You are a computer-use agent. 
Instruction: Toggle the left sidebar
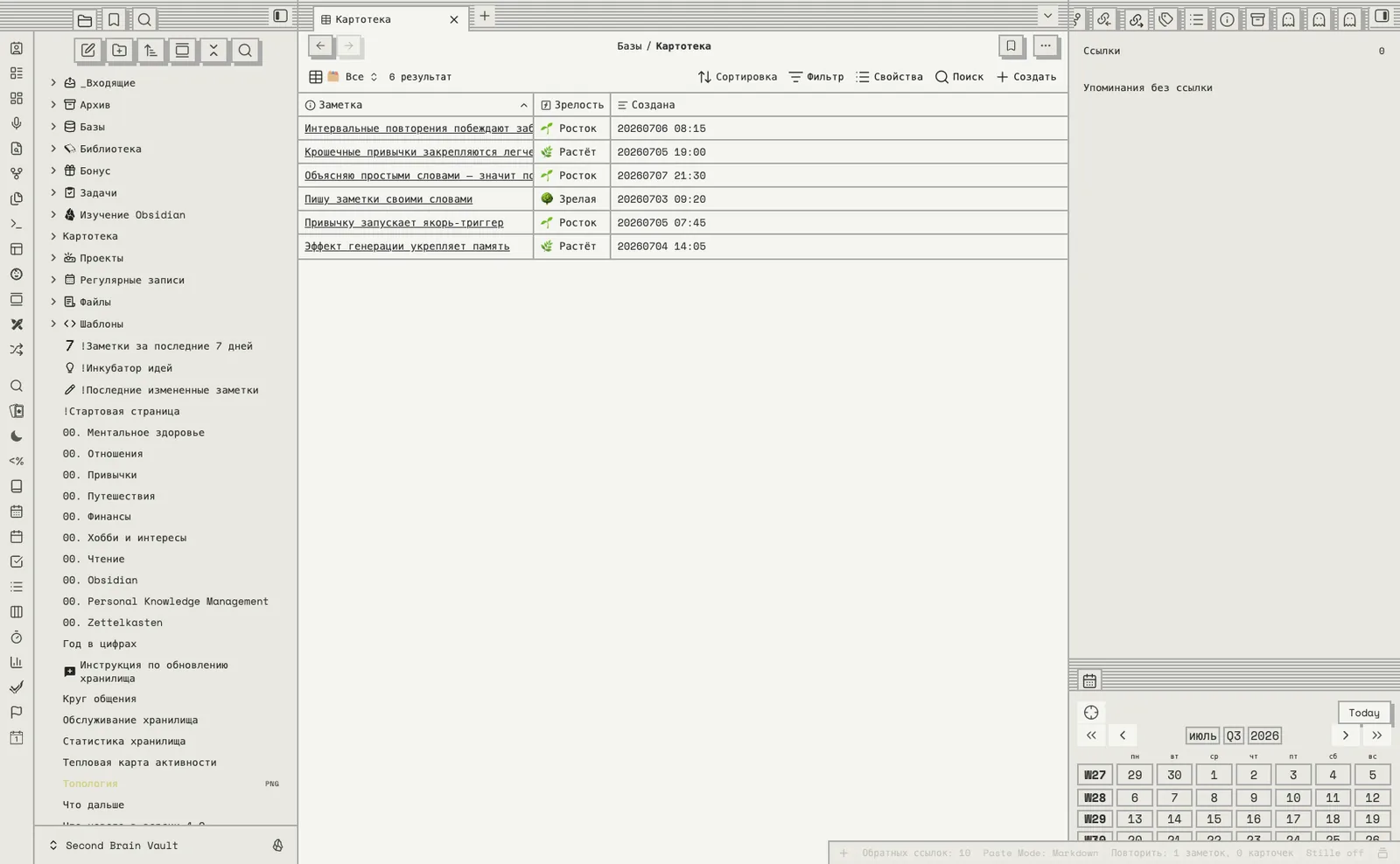[x=280, y=16]
